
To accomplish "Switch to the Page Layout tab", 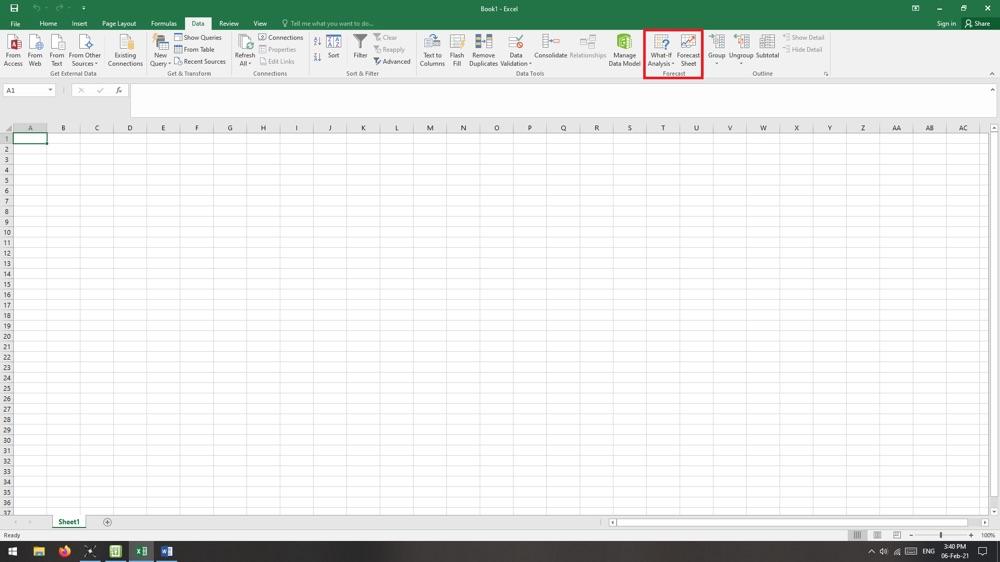I will 119,23.
